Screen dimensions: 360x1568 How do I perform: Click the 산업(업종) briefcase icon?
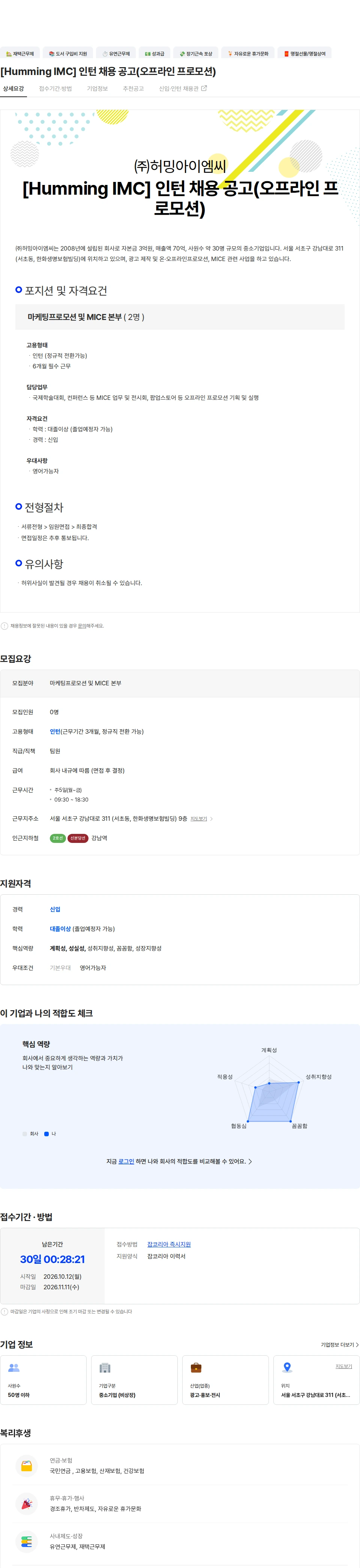point(196,1368)
